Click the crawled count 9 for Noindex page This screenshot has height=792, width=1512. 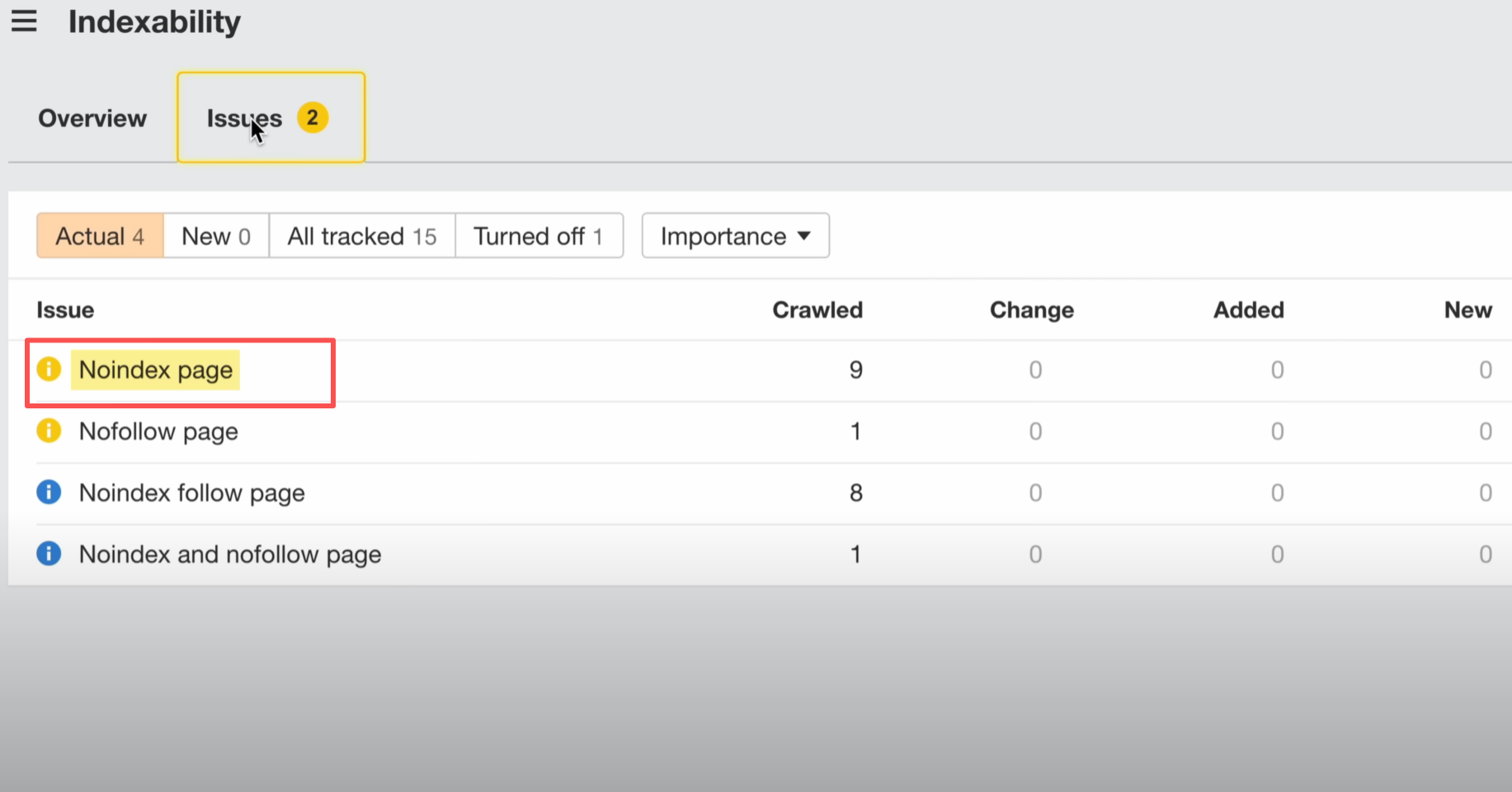coord(855,370)
